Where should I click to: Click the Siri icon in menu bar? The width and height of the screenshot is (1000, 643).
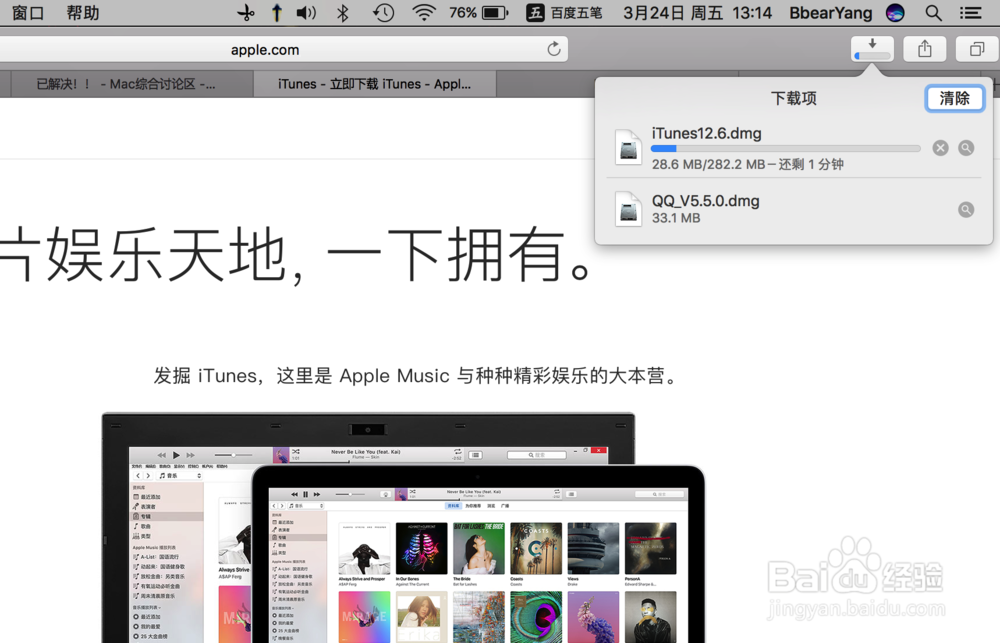(x=895, y=13)
